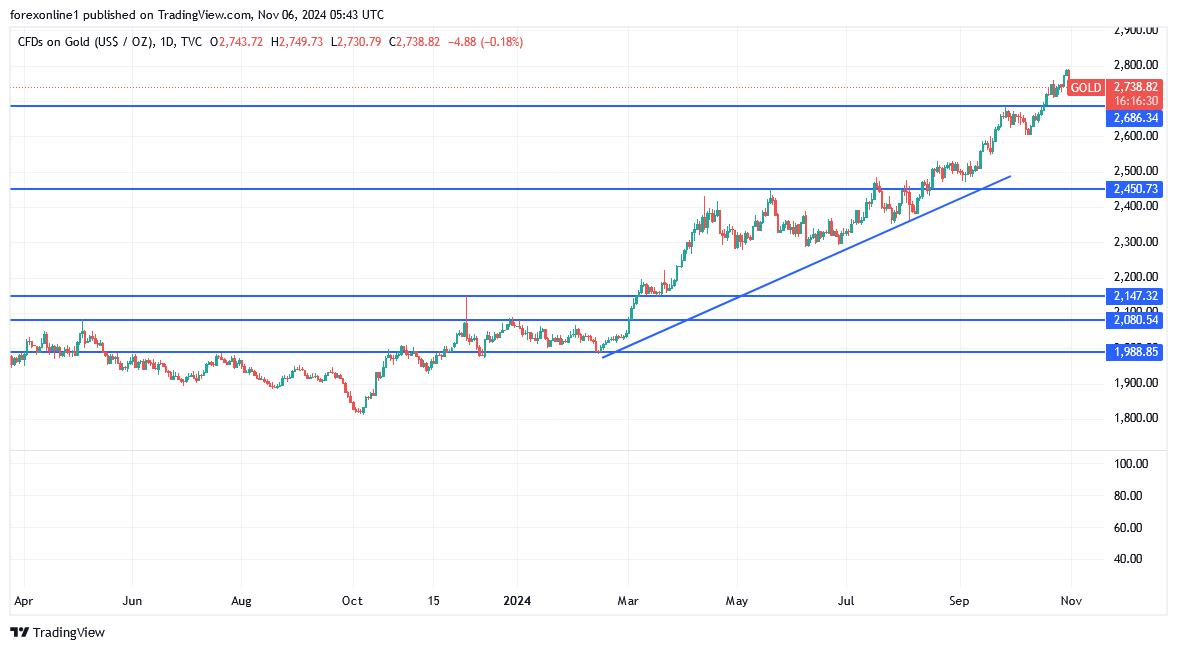Select the 2,450.73 blue price label
This screenshot has height=650, width=1177.
pyautogui.click(x=1135, y=189)
